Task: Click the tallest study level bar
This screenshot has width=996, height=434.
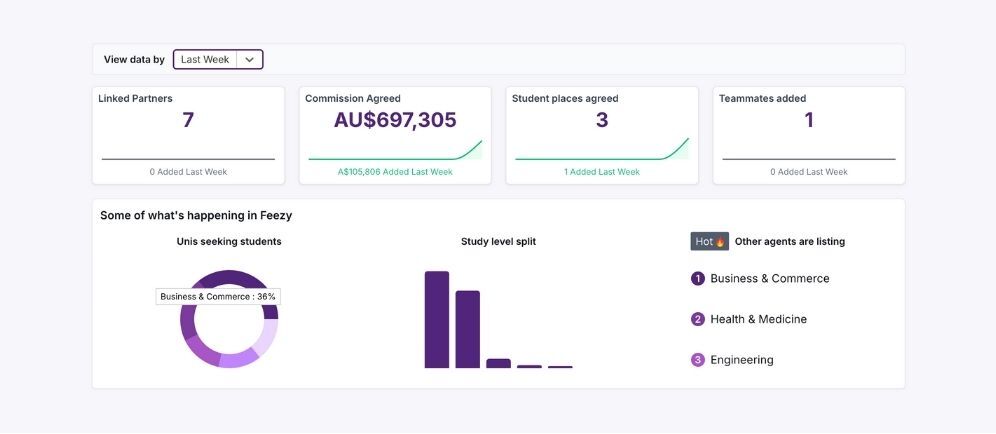Action: pyautogui.click(x=437, y=320)
